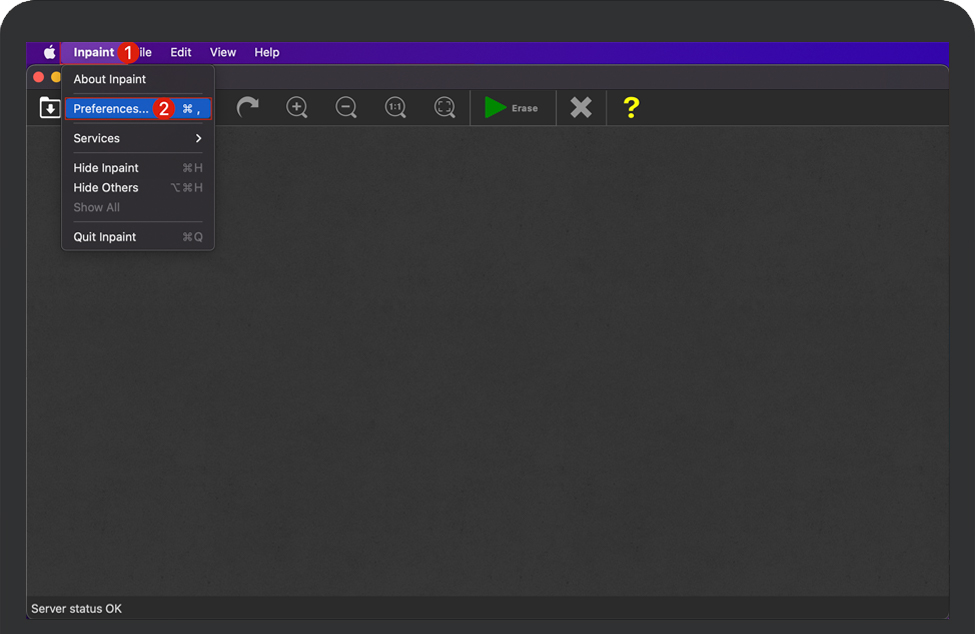Open help with yellow question mark
Screen dimensions: 975x634
click(x=631, y=108)
